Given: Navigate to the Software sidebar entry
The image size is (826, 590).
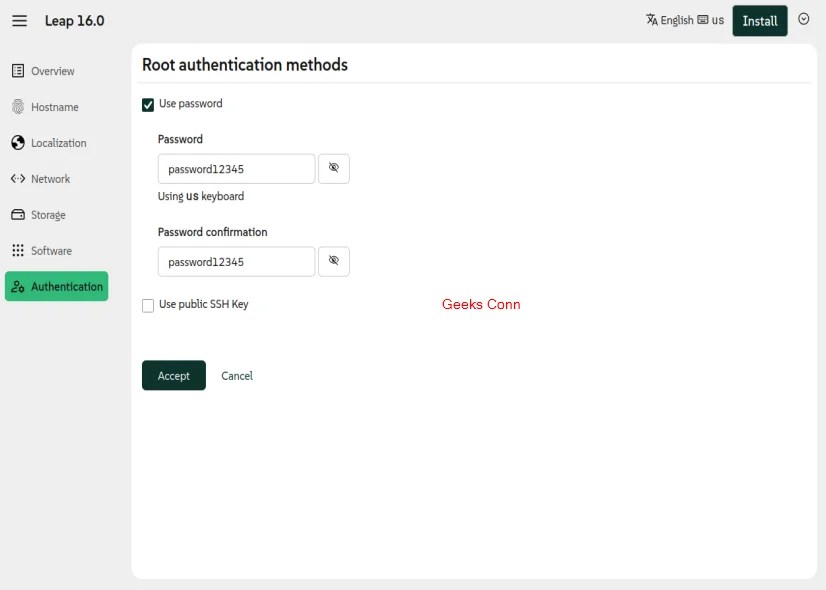Looking at the screenshot, I should coord(54,250).
